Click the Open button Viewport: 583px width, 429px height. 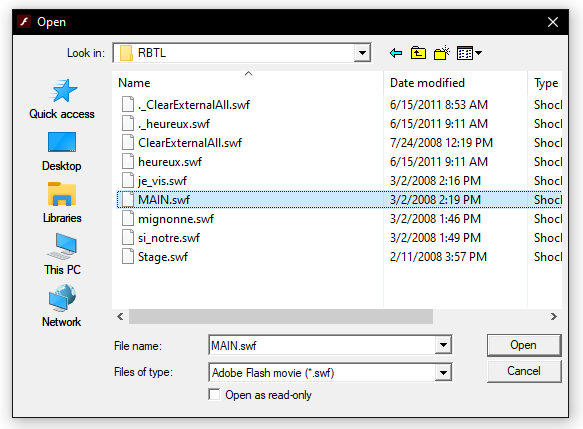524,345
